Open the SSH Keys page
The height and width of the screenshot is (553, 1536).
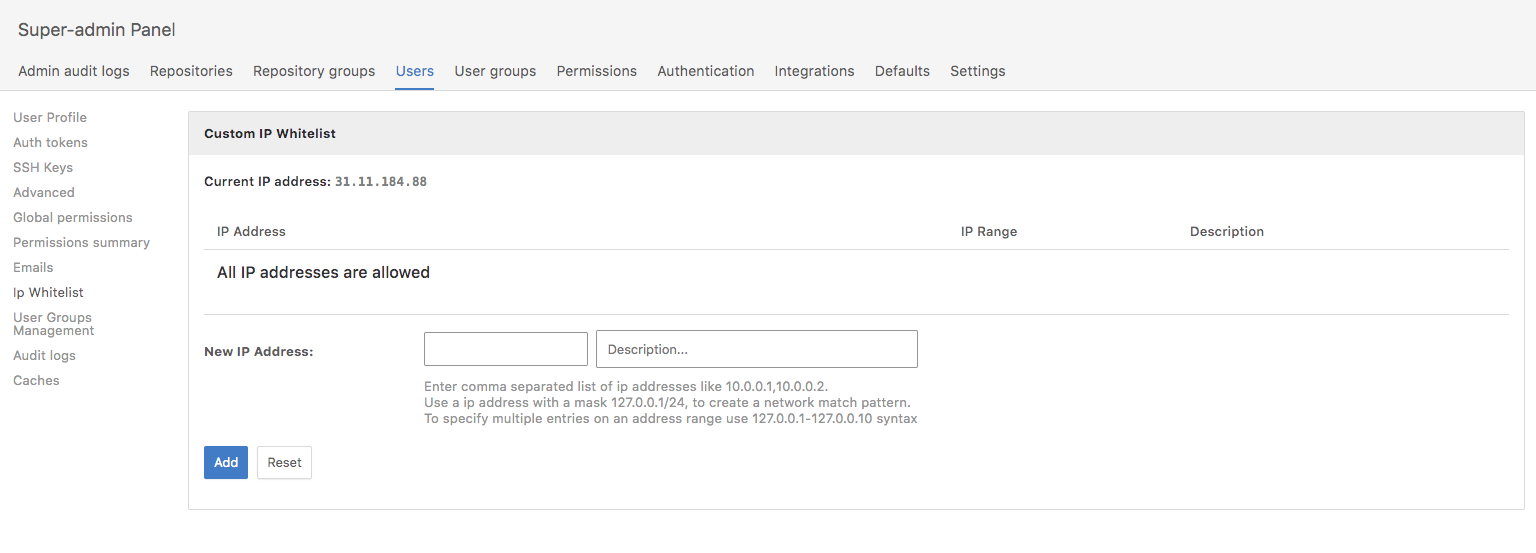click(43, 167)
